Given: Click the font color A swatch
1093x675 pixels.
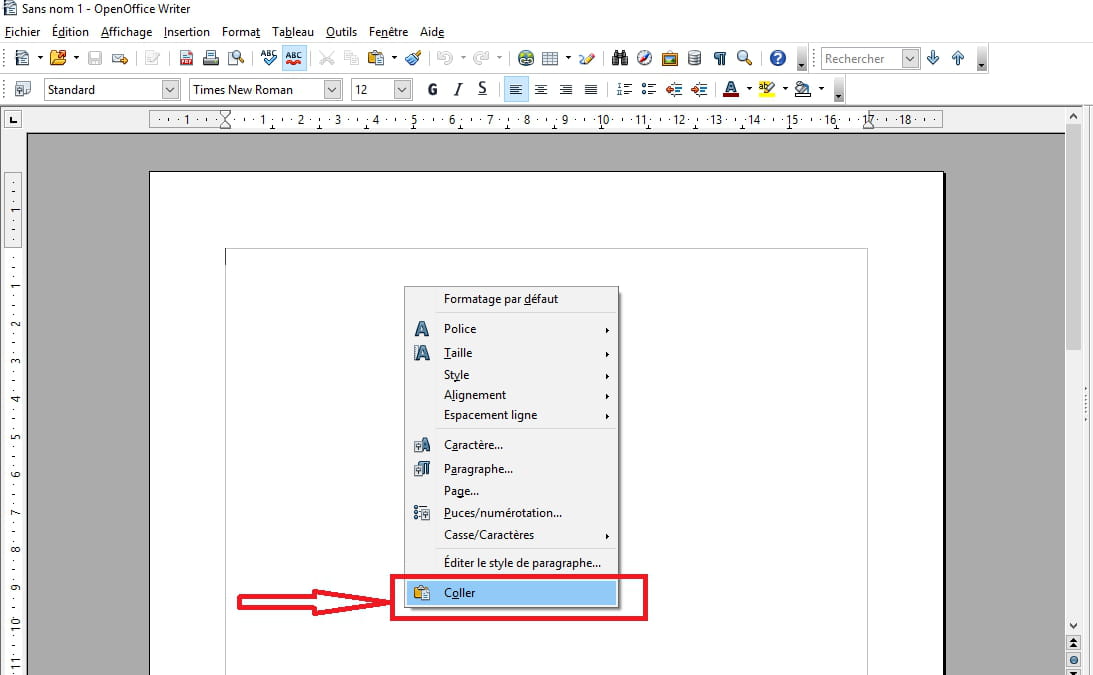Looking at the screenshot, I should click(x=730, y=90).
